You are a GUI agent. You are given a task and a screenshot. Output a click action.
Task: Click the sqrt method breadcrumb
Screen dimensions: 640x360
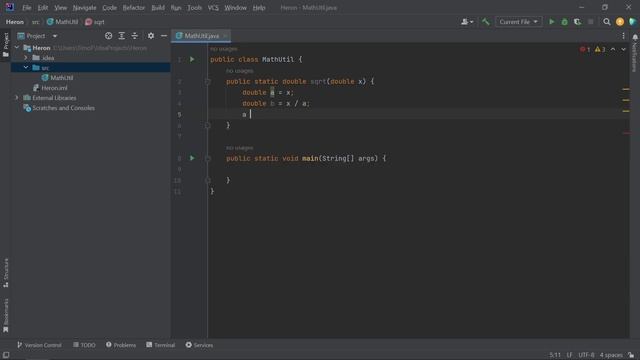coord(95,22)
